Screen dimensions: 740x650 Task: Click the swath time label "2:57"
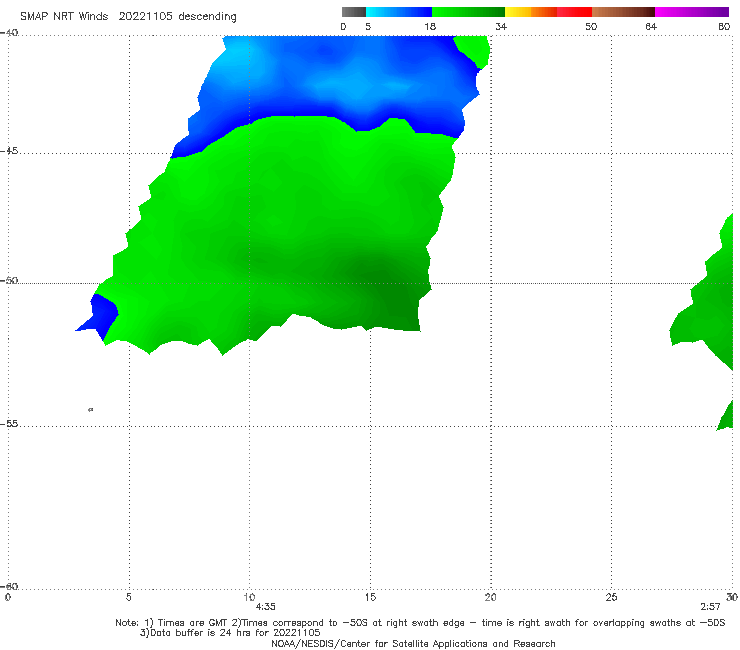(x=710, y=607)
